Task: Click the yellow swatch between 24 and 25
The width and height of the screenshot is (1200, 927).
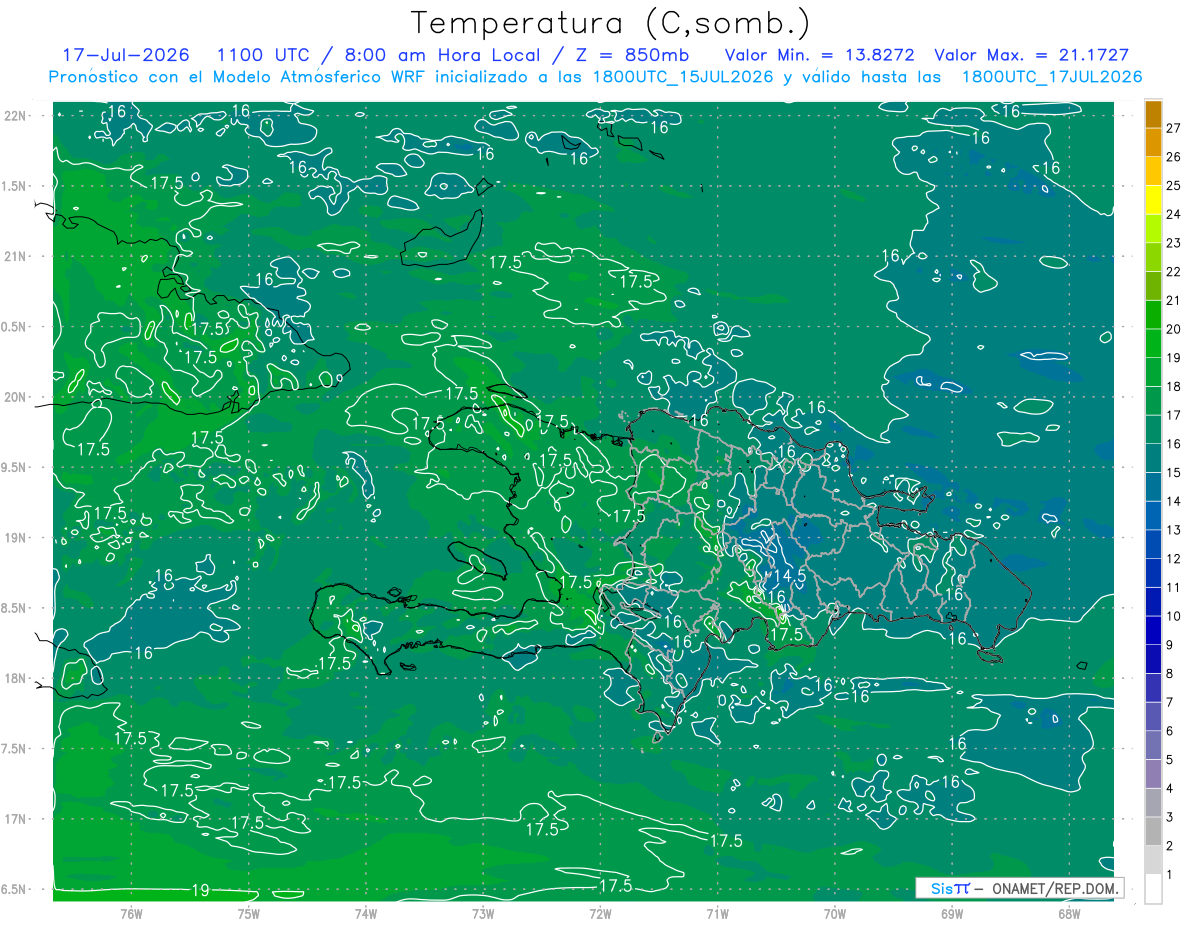Action: pos(1153,200)
